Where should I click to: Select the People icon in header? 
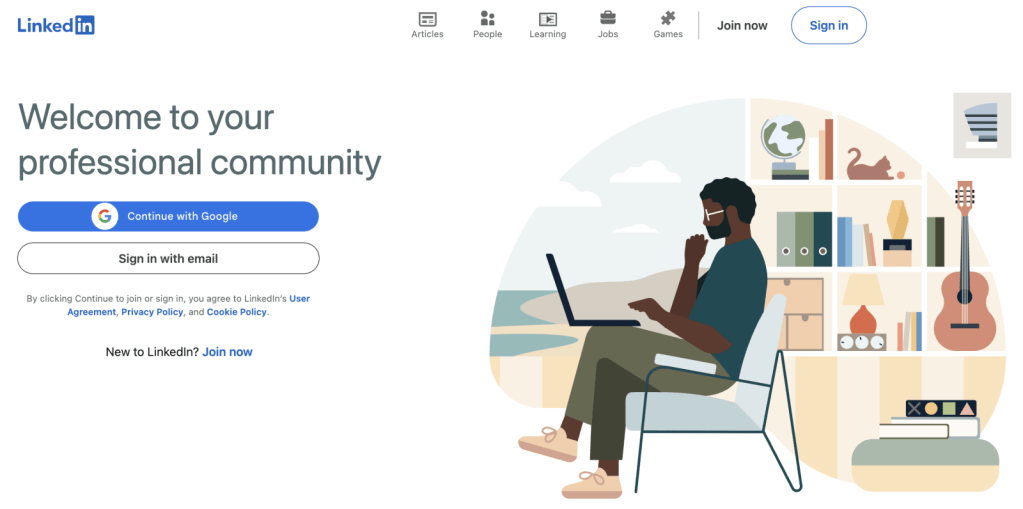coord(487,18)
